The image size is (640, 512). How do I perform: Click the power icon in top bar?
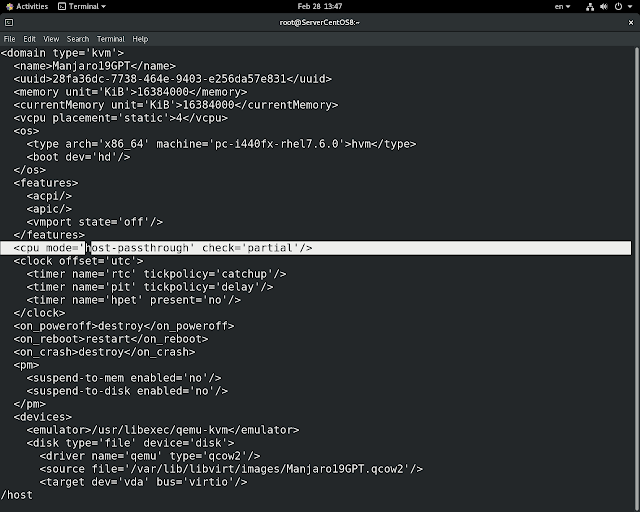click(x=618, y=7)
